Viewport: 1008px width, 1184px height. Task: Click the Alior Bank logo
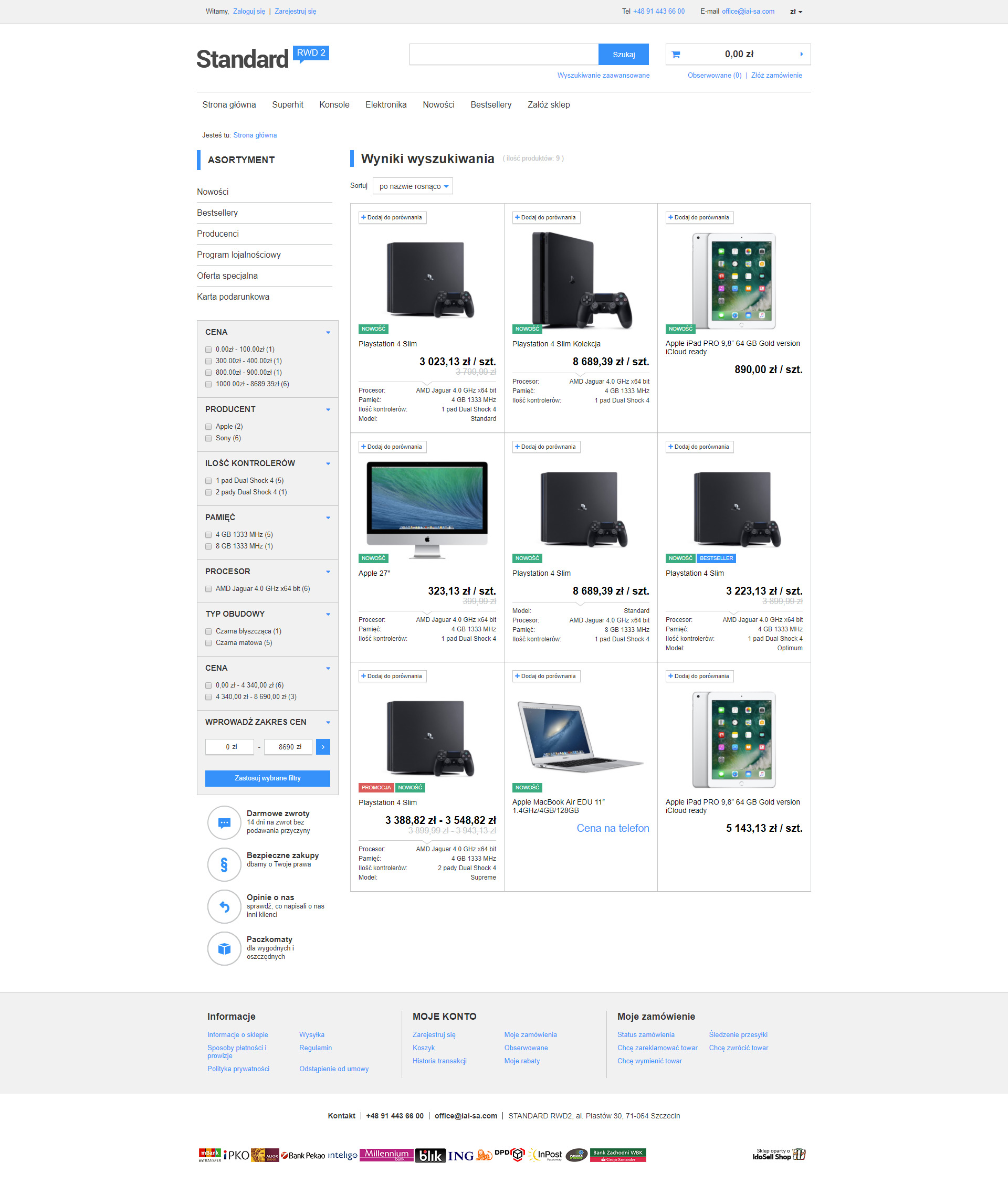[265, 1155]
